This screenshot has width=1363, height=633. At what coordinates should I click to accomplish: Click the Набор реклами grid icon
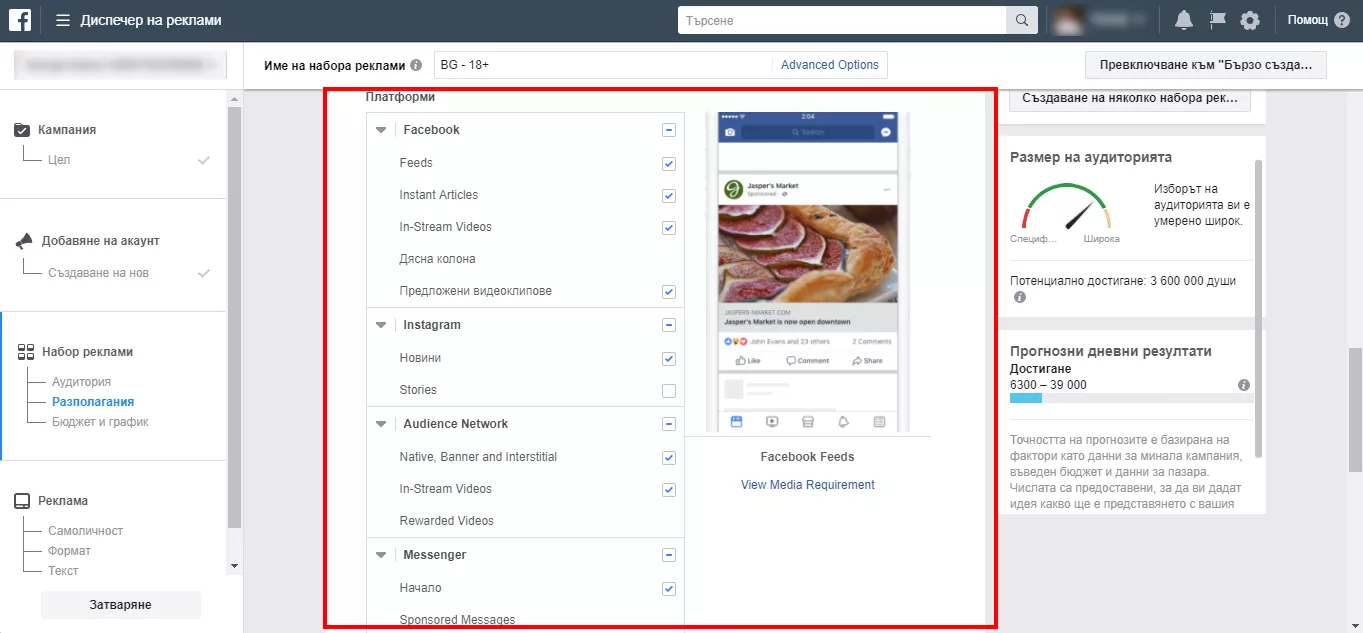point(26,352)
